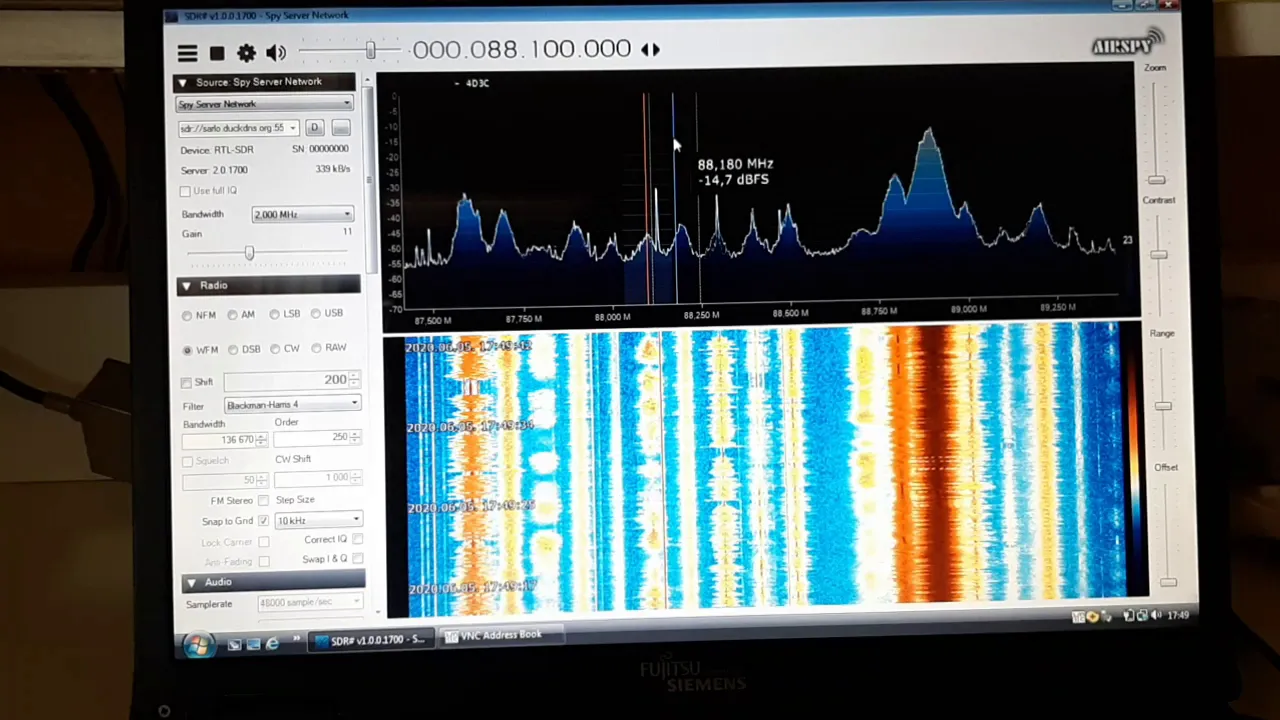
Task: Click the frequency display 000.088.100.000
Action: 521,49
